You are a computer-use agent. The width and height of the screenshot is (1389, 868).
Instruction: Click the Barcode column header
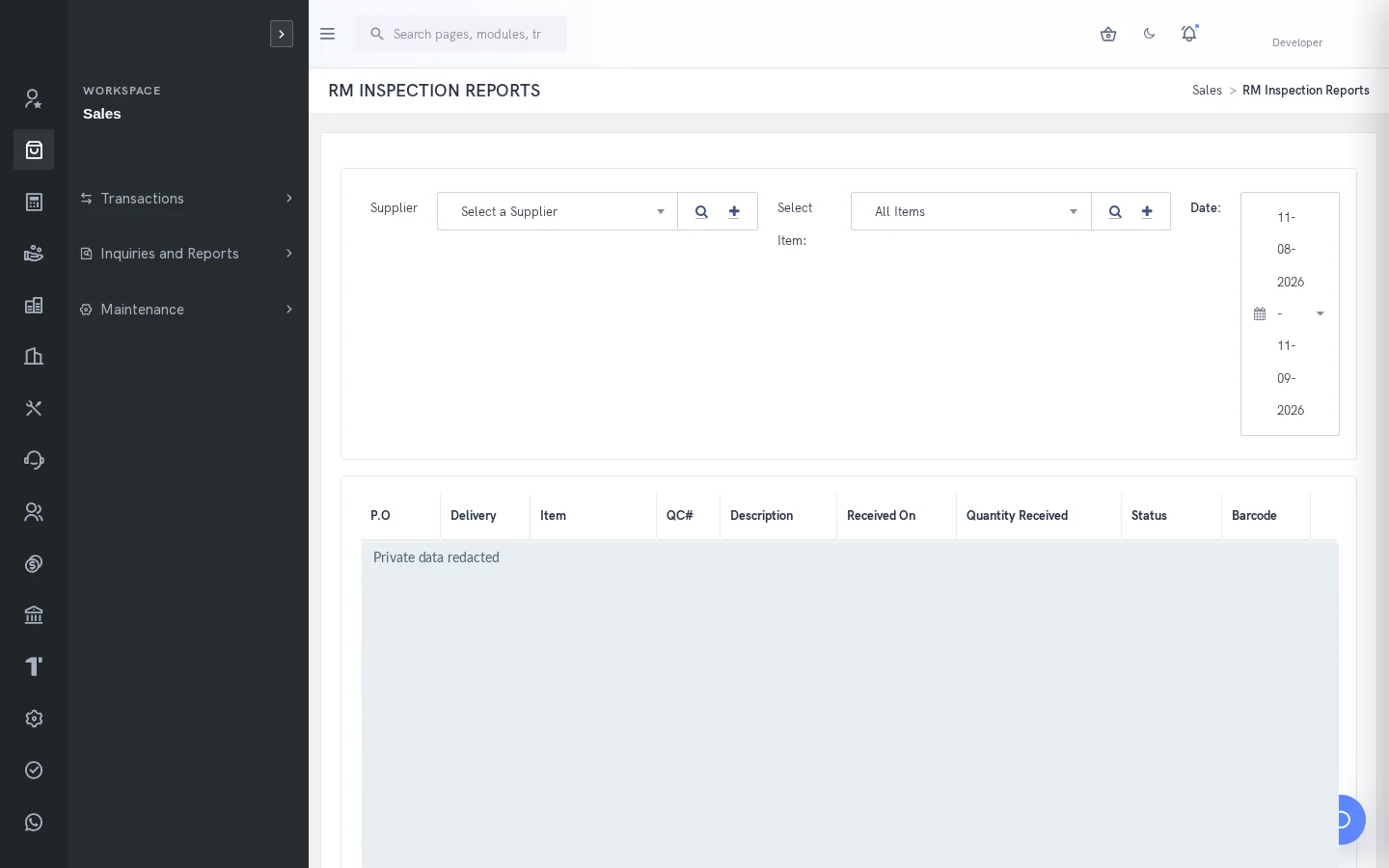pyautogui.click(x=1266, y=516)
